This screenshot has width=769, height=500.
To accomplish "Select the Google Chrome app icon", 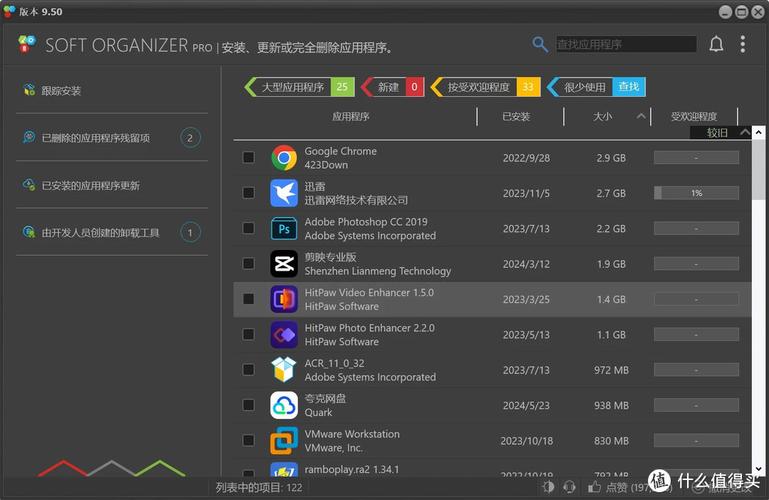I will coord(284,158).
